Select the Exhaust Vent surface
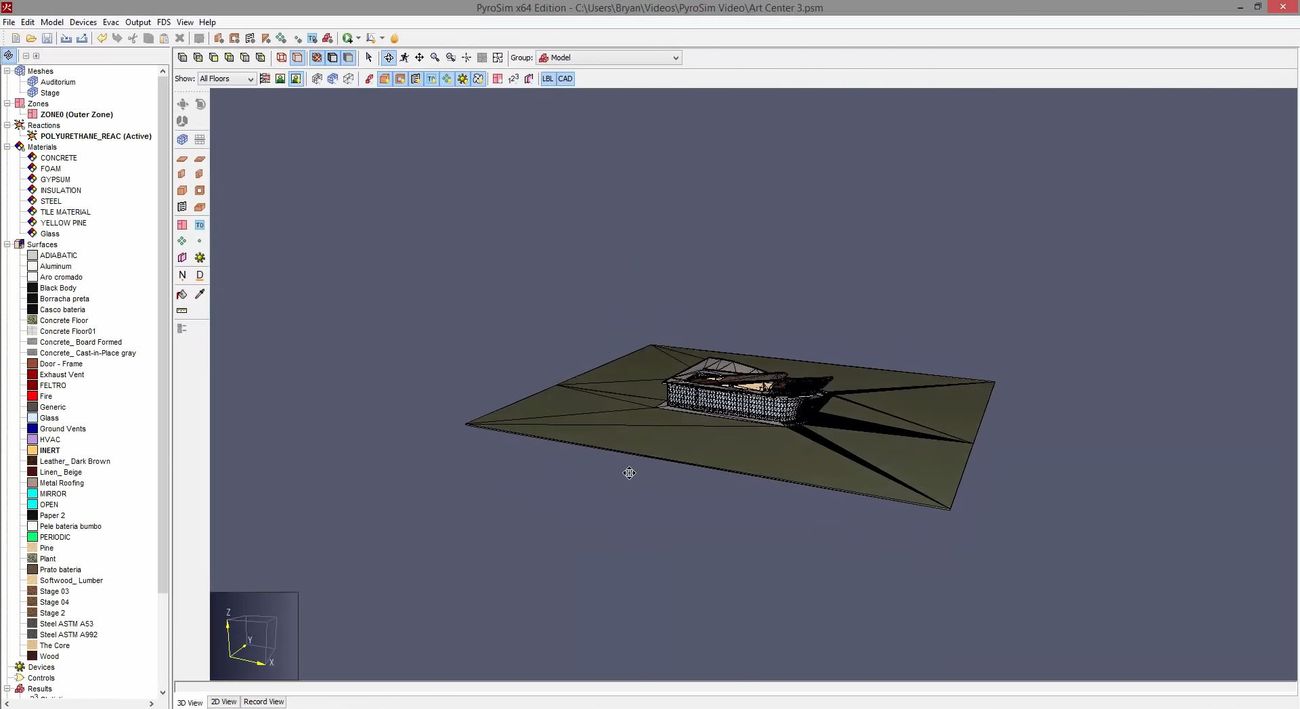This screenshot has height=709, width=1300. coord(62,375)
